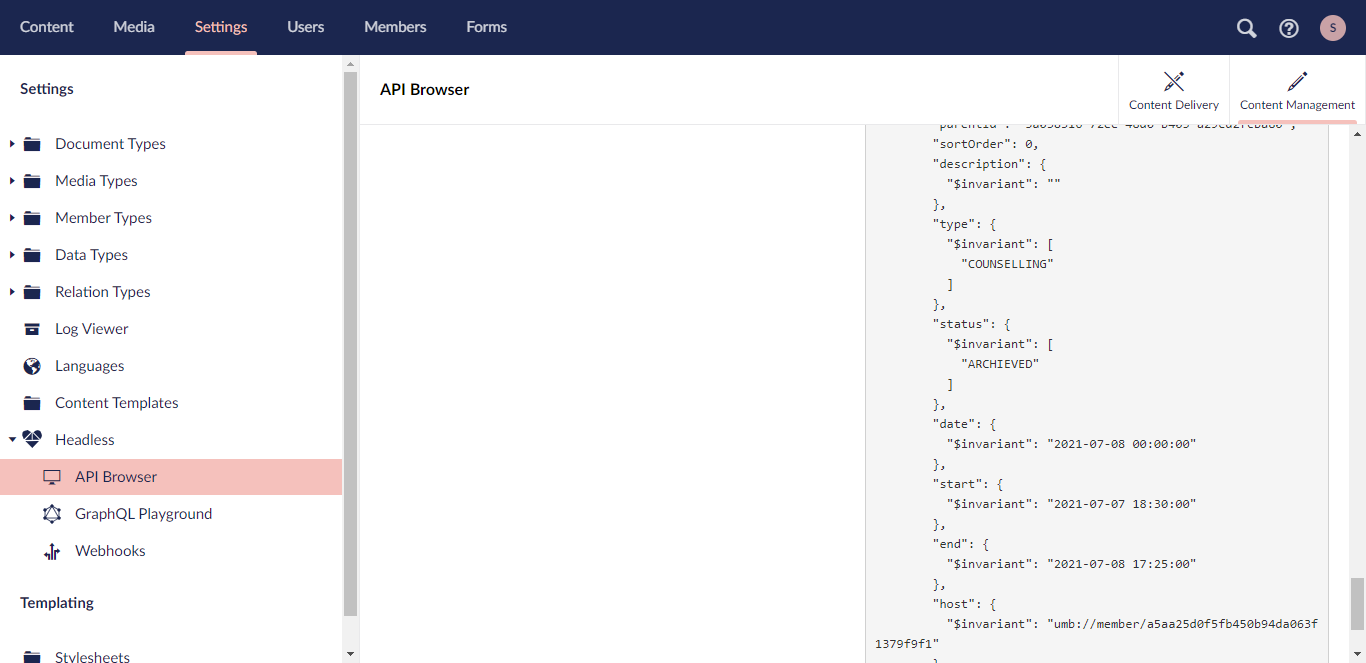Click the Data Types folder icon
This screenshot has height=663, width=1366.
[32, 255]
